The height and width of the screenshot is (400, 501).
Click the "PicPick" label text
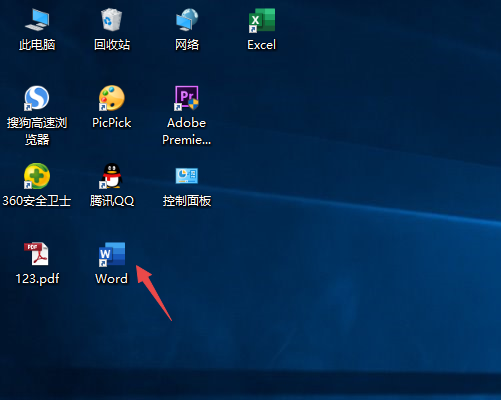click(112, 123)
